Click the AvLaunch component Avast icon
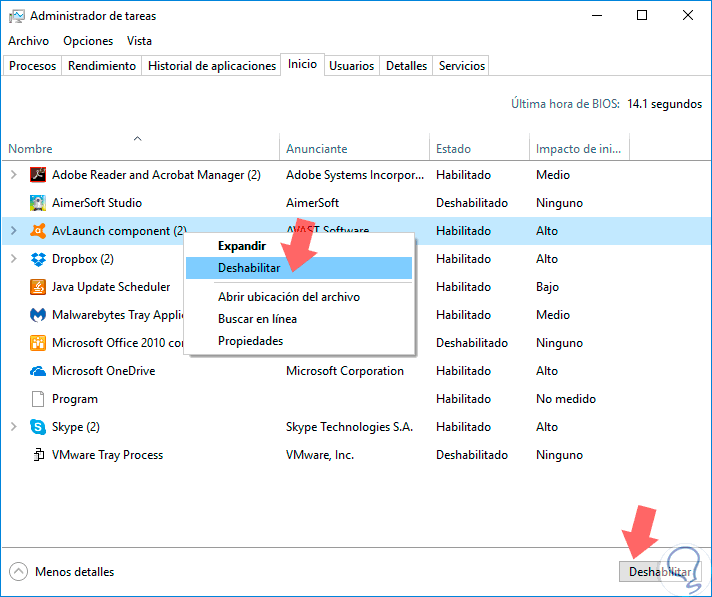This screenshot has width=712, height=597. pyautogui.click(x=38, y=231)
